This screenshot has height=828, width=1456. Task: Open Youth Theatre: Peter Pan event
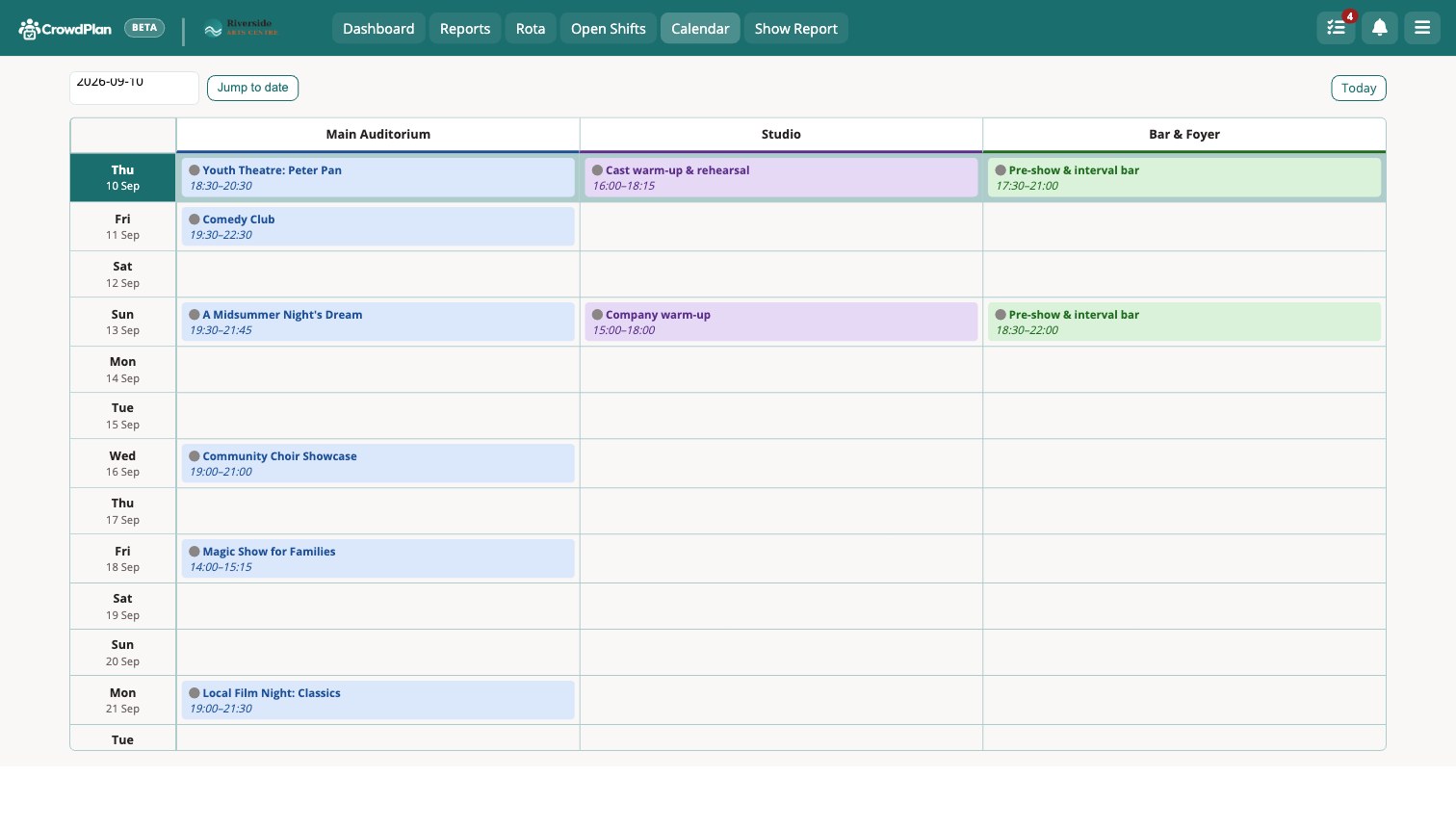(x=378, y=177)
